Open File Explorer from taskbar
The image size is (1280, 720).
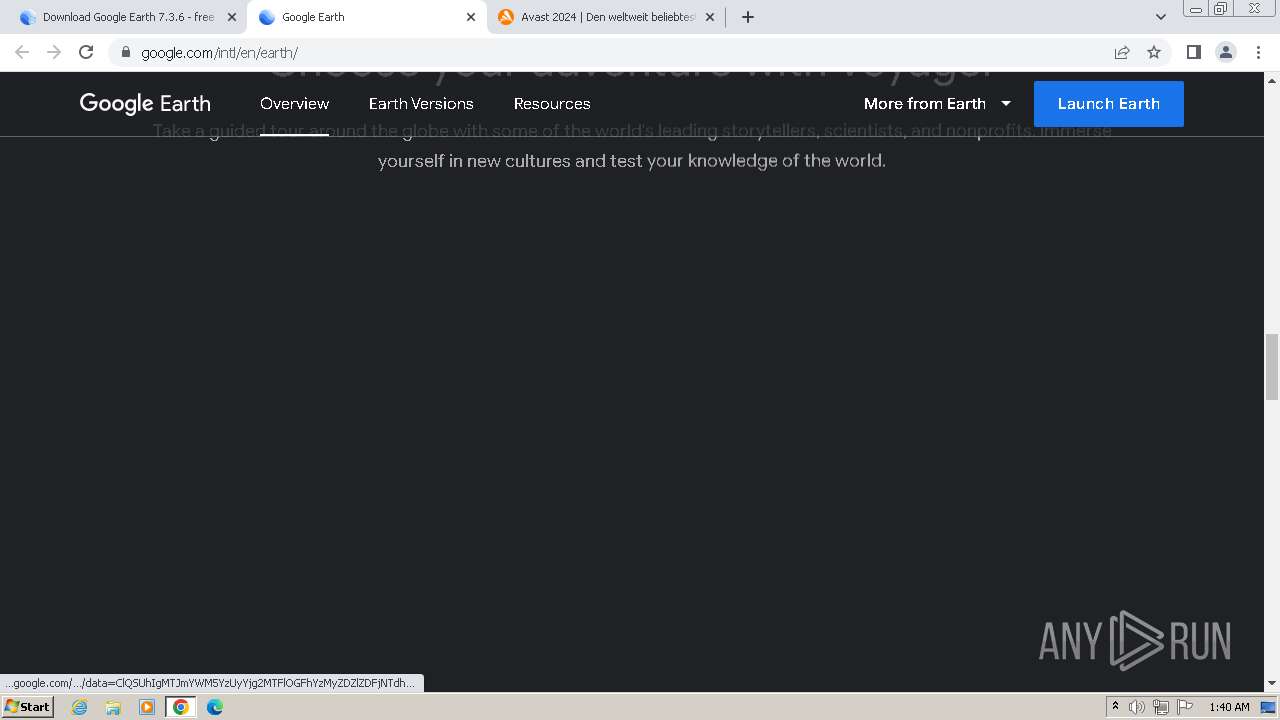coord(113,707)
